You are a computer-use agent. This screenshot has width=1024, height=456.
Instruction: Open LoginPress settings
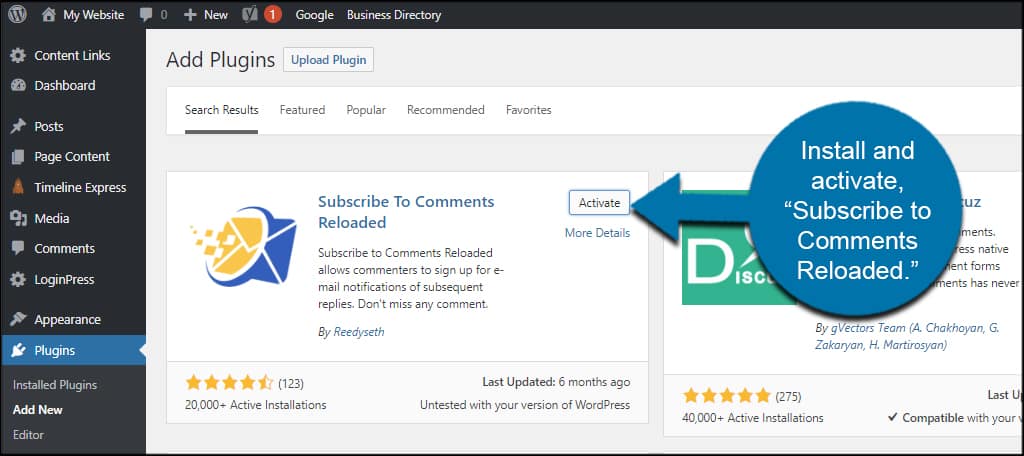(x=63, y=279)
